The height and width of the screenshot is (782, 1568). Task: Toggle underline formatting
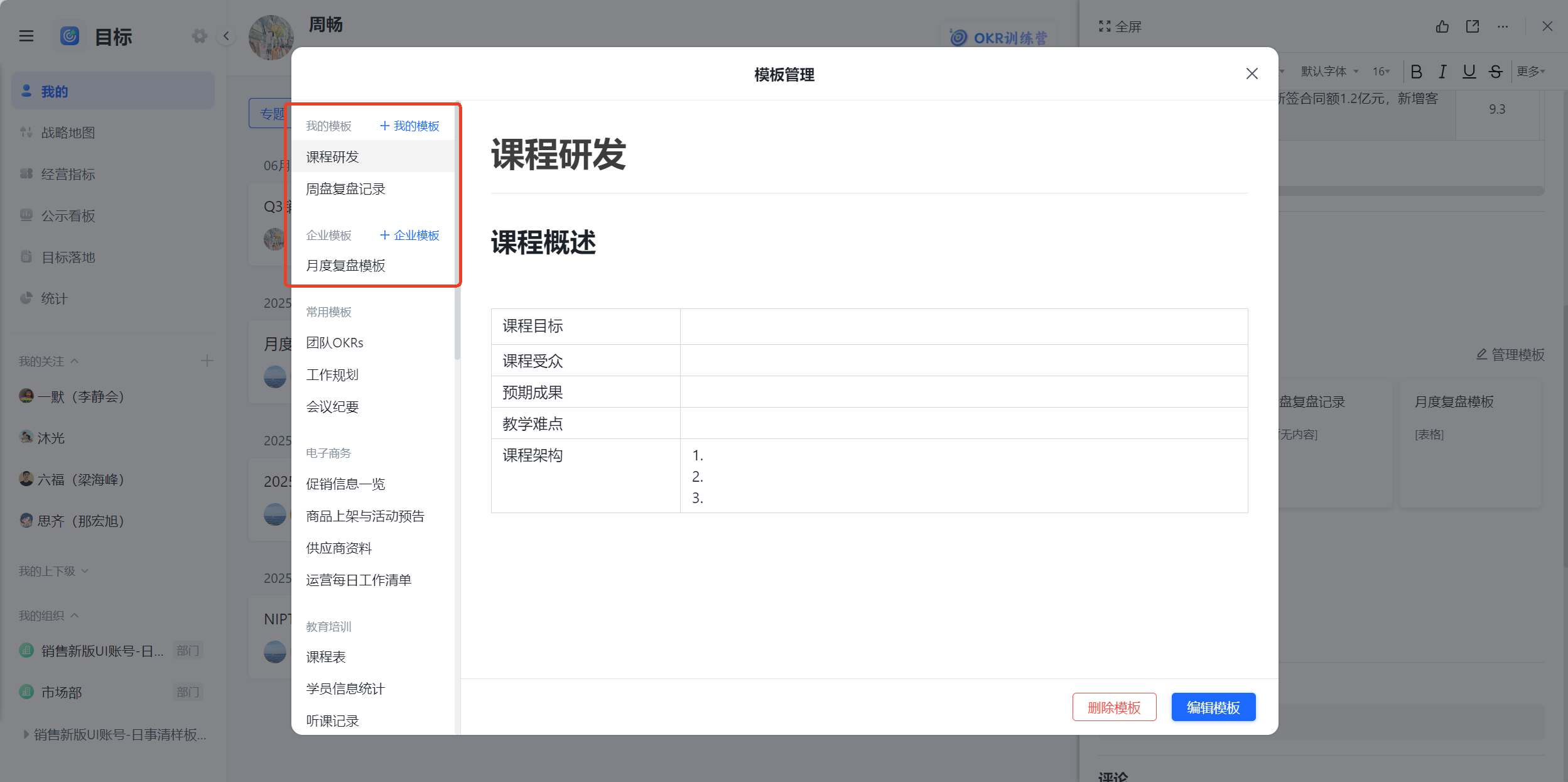1469,72
